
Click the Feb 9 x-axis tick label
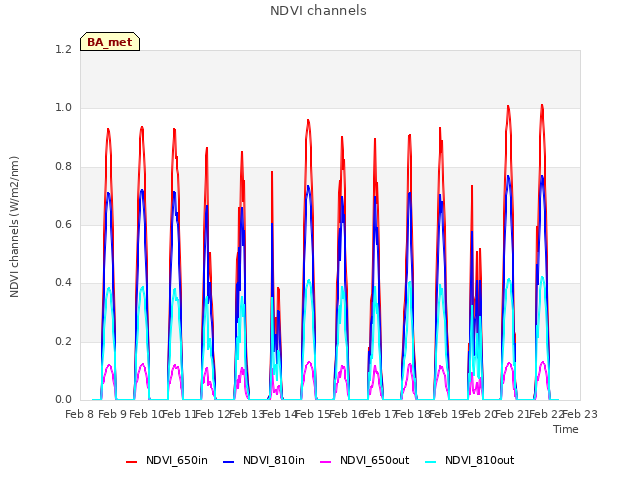click(x=113, y=414)
